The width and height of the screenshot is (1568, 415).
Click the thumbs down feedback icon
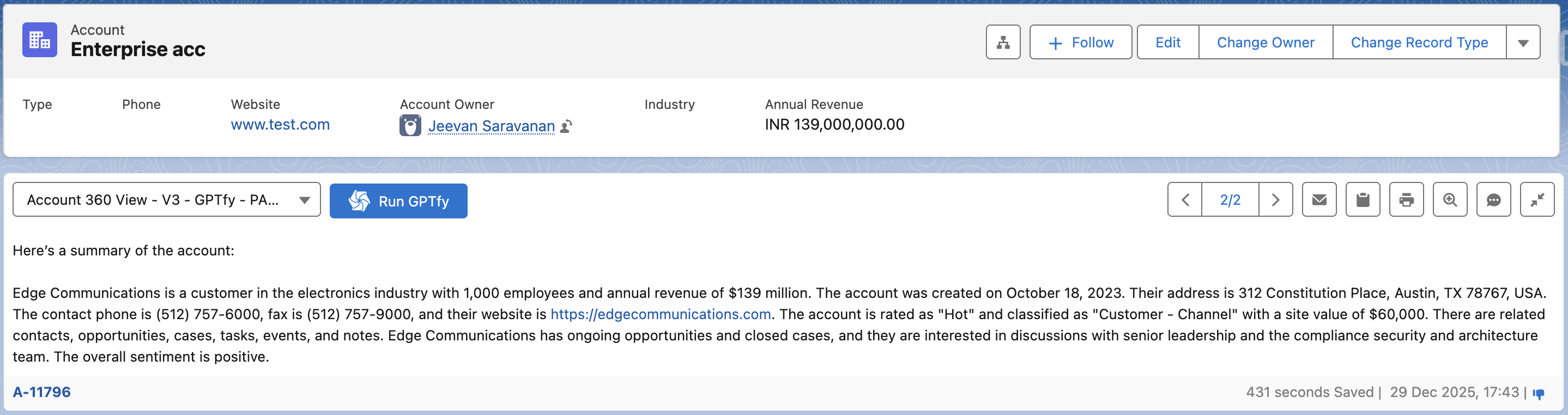1538,394
